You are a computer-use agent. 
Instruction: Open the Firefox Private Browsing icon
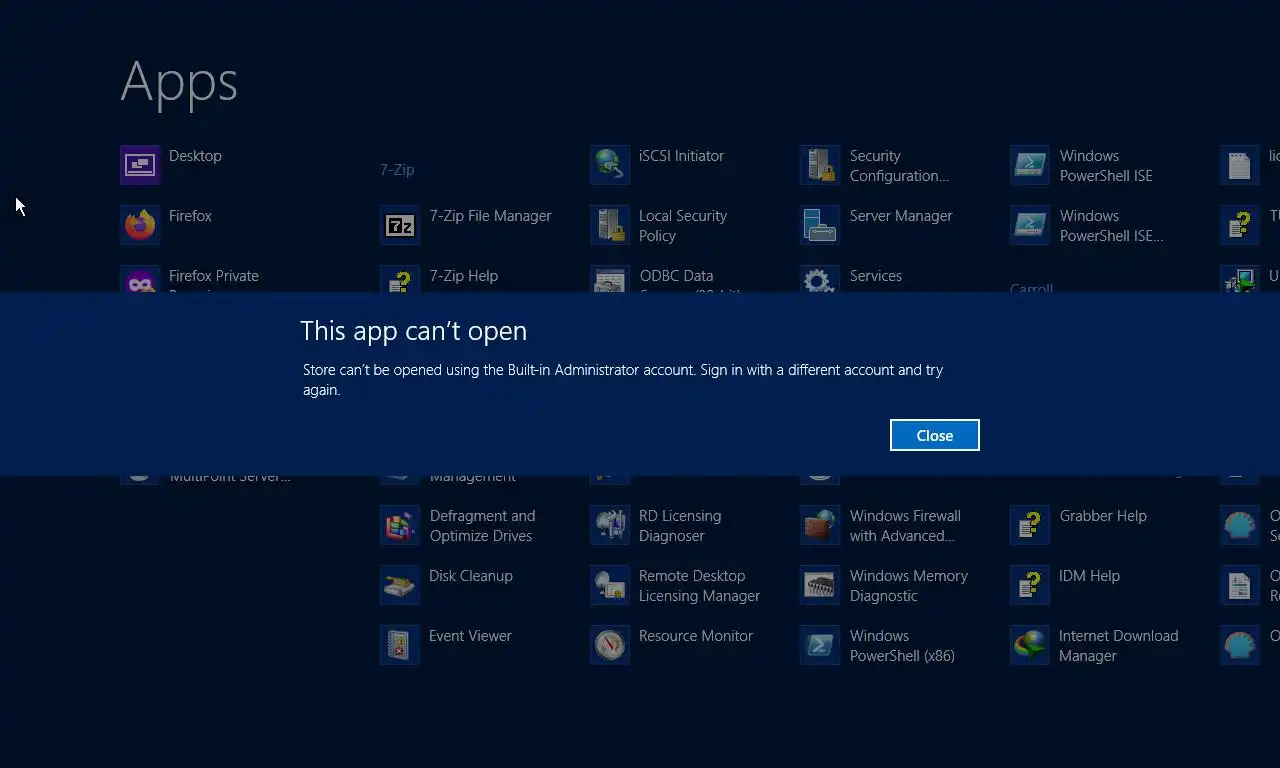(140, 280)
